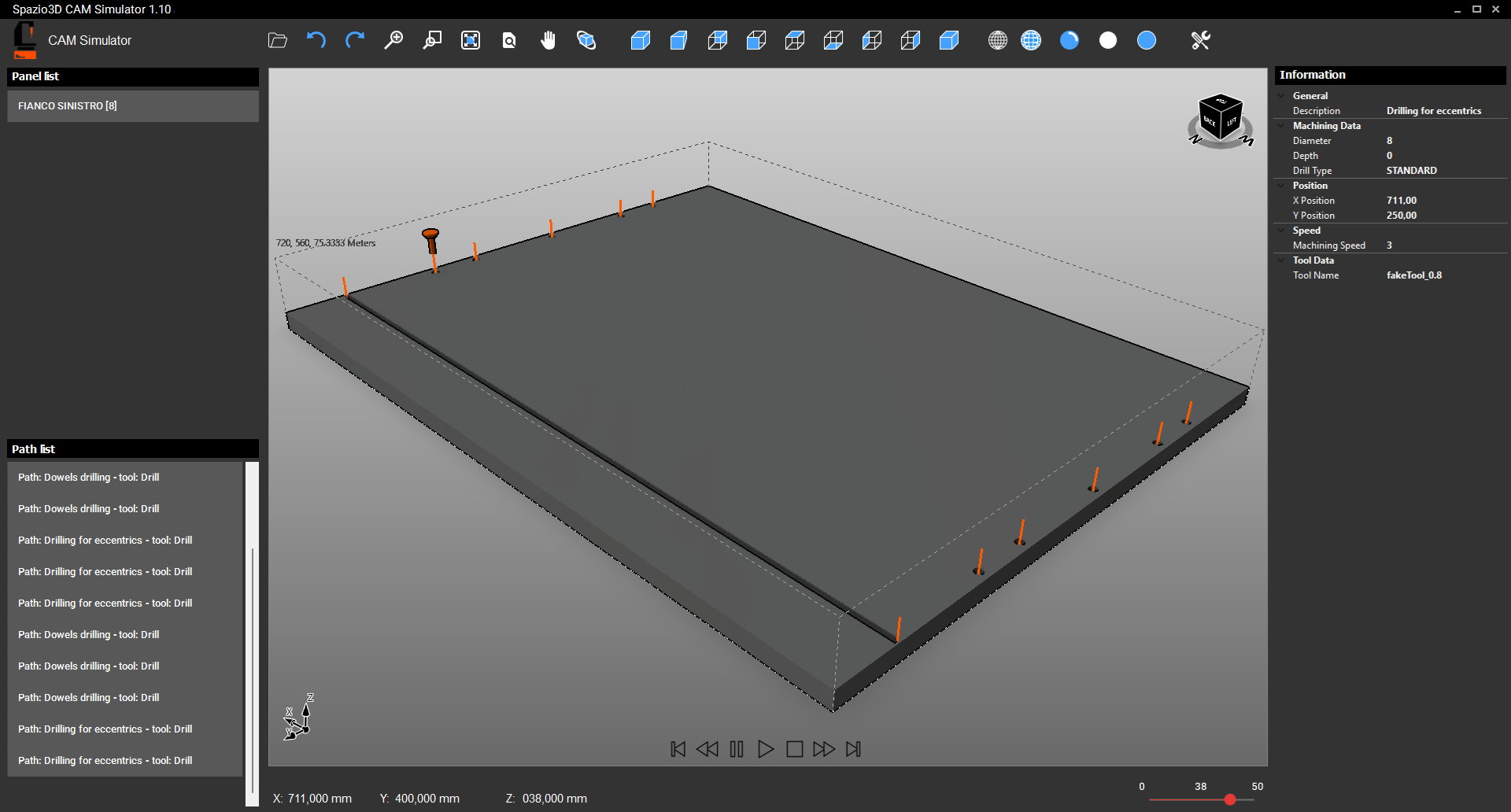The height and width of the screenshot is (812, 1511).
Task: Open settings with the wrench tools icon
Action: (1200, 40)
